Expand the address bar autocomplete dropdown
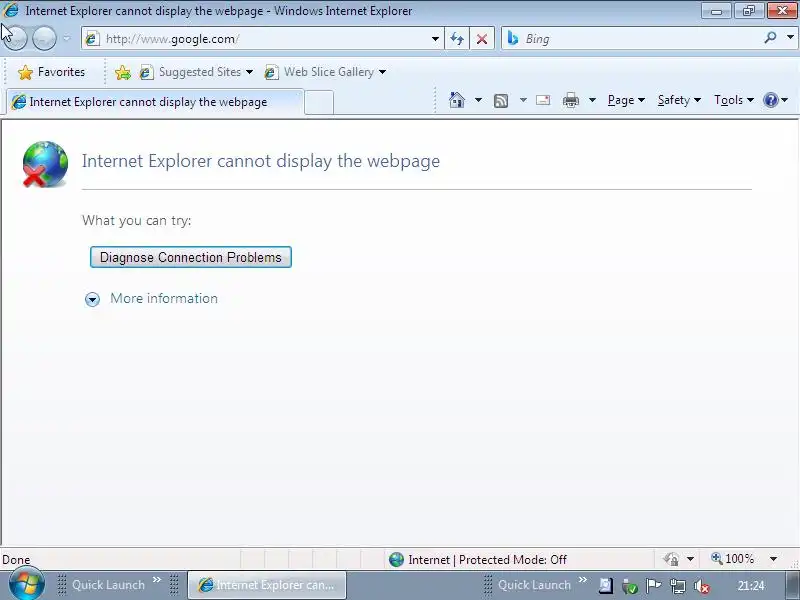Screen dimensions: 800x600 click(435, 39)
